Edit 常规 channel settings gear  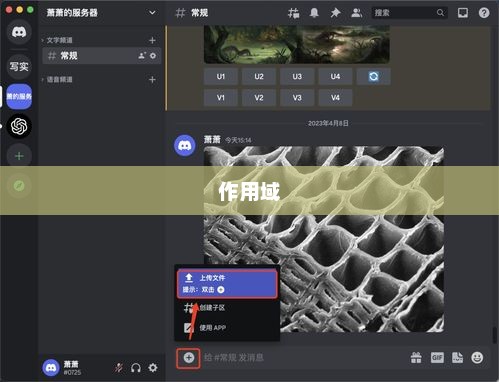[153, 56]
